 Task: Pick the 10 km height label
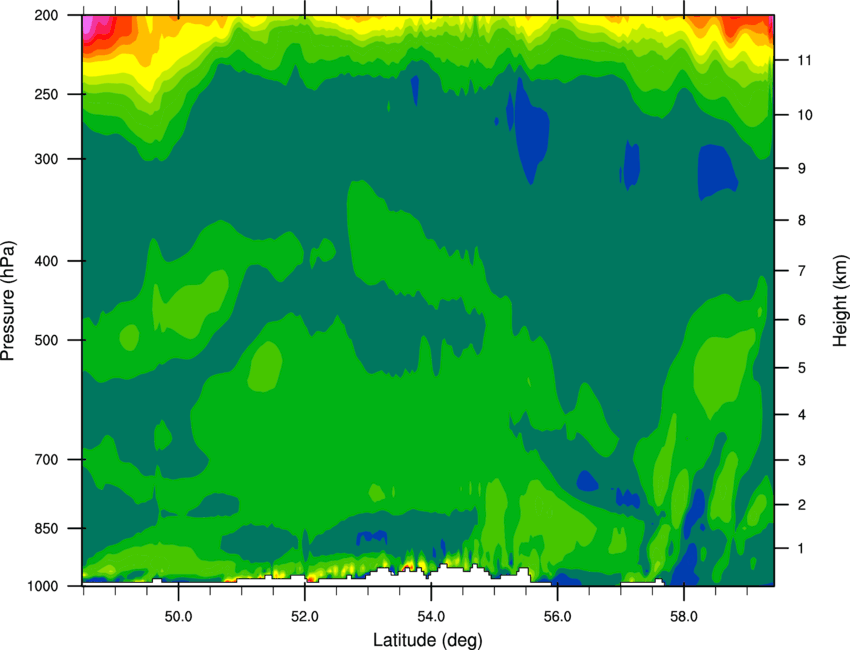805,115
